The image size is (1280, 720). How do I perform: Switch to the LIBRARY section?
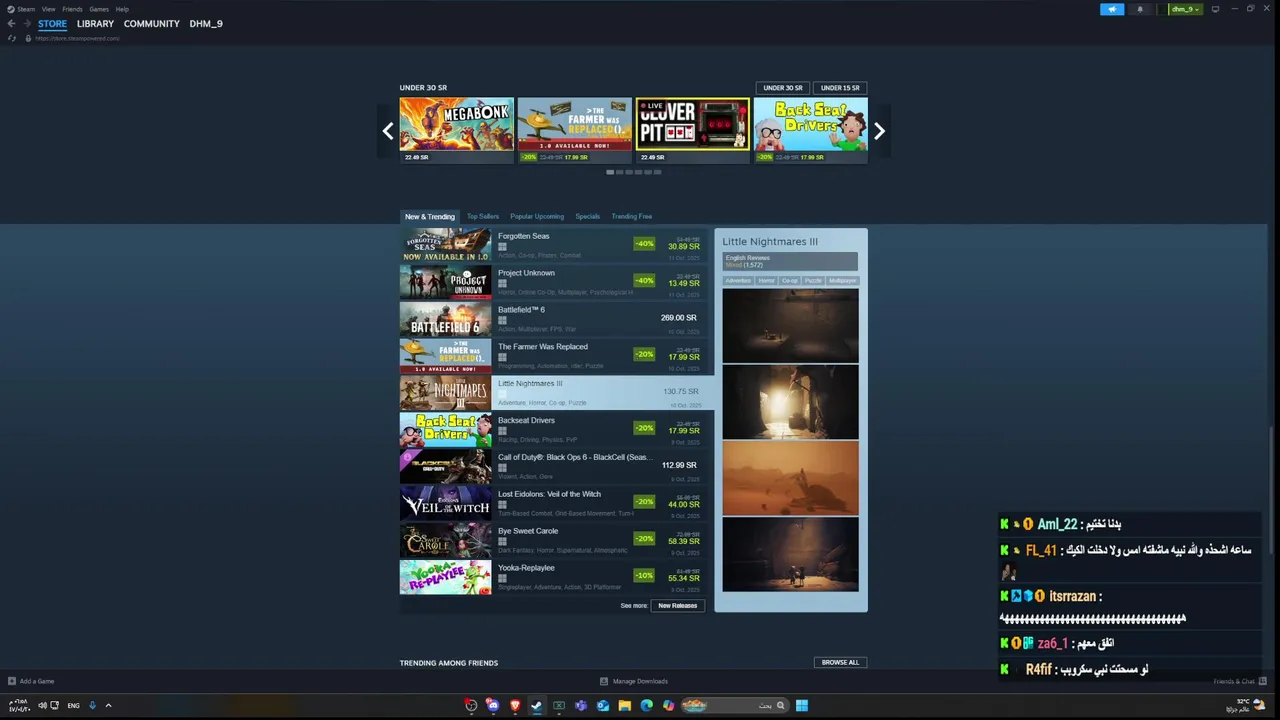tap(95, 24)
